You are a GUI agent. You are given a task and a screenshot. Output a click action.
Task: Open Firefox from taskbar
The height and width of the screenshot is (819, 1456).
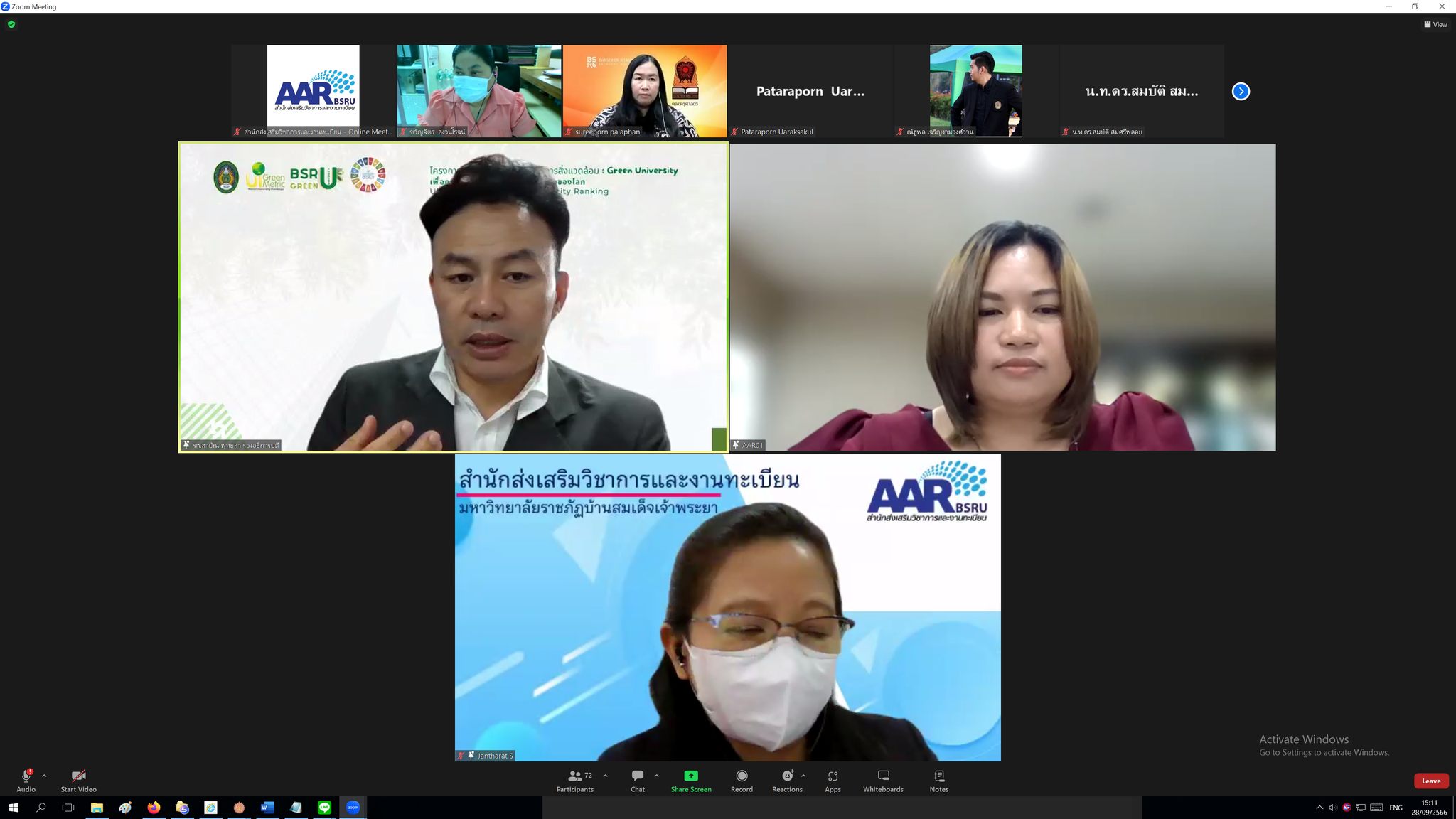point(154,808)
